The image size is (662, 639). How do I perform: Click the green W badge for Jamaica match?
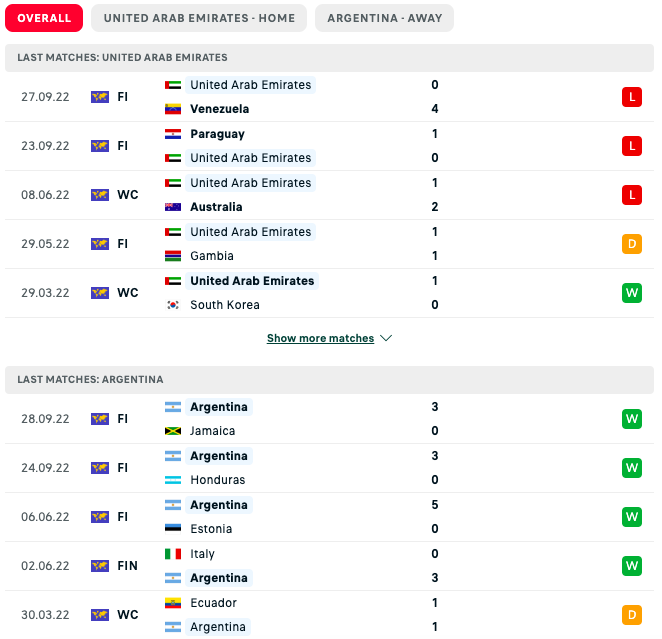pos(631,419)
